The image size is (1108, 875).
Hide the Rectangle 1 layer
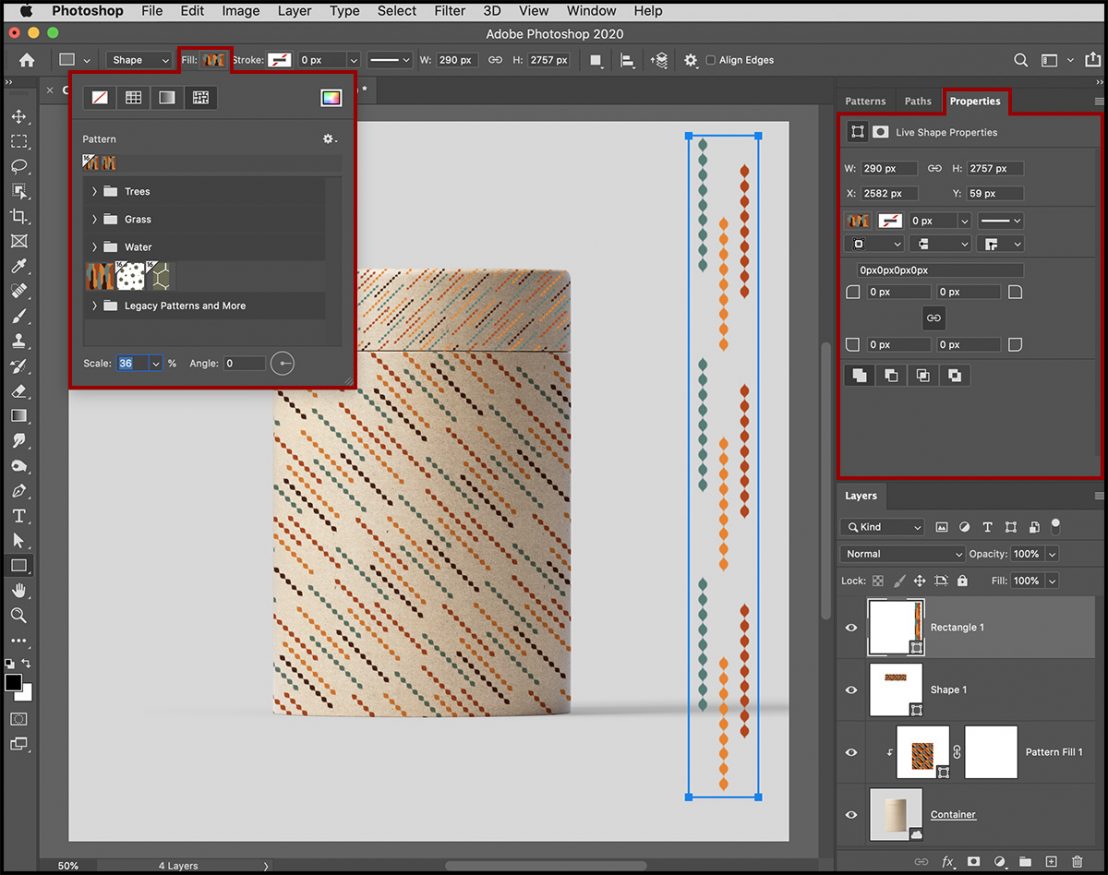[x=851, y=628]
